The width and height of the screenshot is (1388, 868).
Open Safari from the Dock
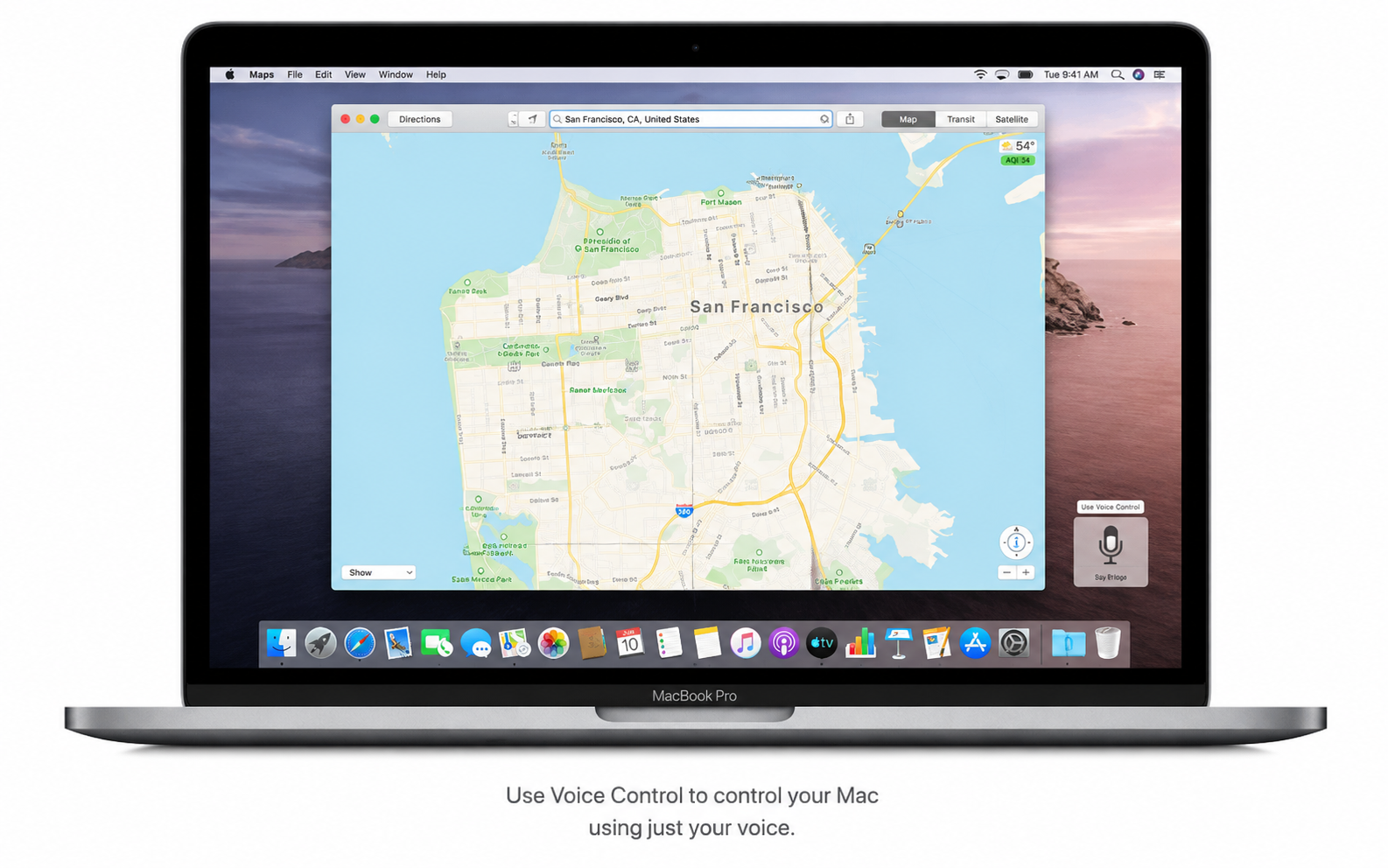coord(359,643)
